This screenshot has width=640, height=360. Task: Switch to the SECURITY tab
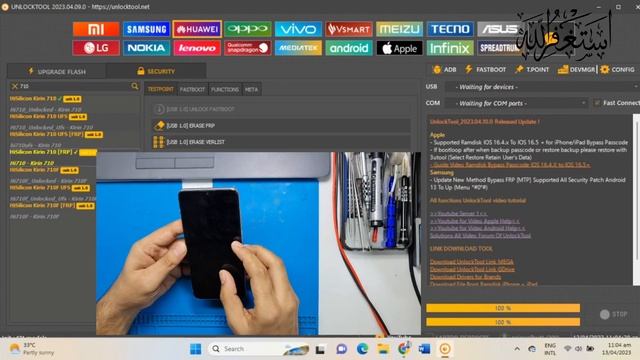(156, 71)
